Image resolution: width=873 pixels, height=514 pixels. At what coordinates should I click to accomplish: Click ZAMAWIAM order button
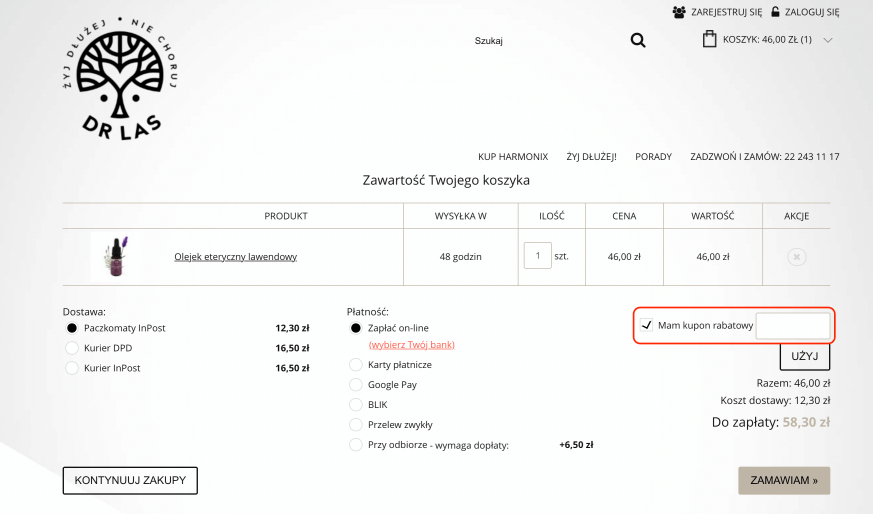784,480
